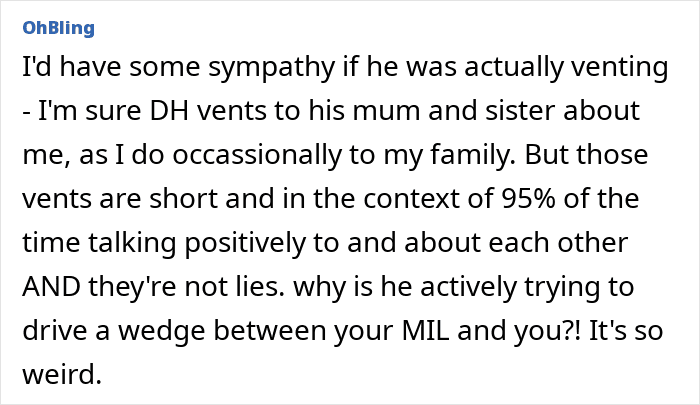Click the abbreviation "MIL" in the comment
The height and width of the screenshot is (405, 700).
(x=425, y=331)
